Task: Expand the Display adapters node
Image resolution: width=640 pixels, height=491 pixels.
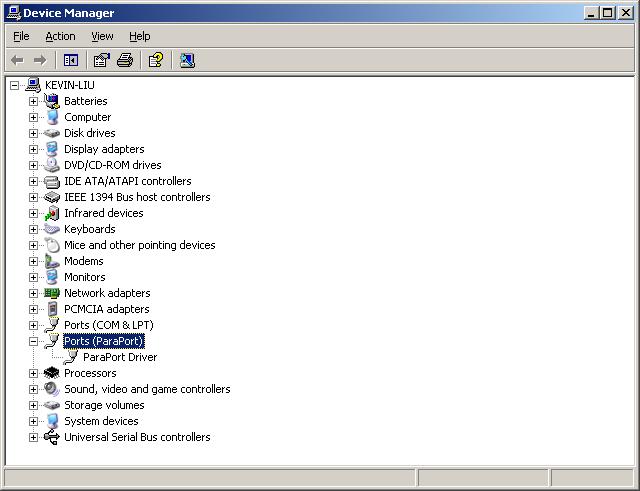Action: pos(33,149)
